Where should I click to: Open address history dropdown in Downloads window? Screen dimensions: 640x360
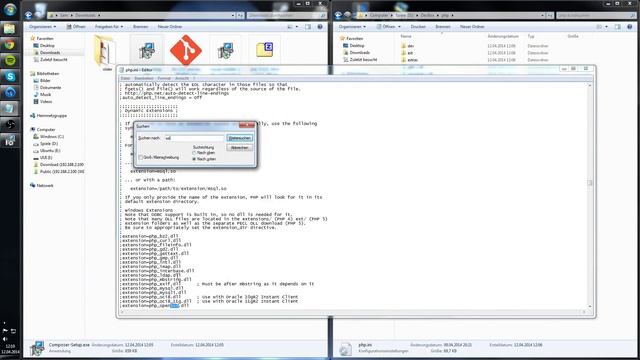pos(233,16)
